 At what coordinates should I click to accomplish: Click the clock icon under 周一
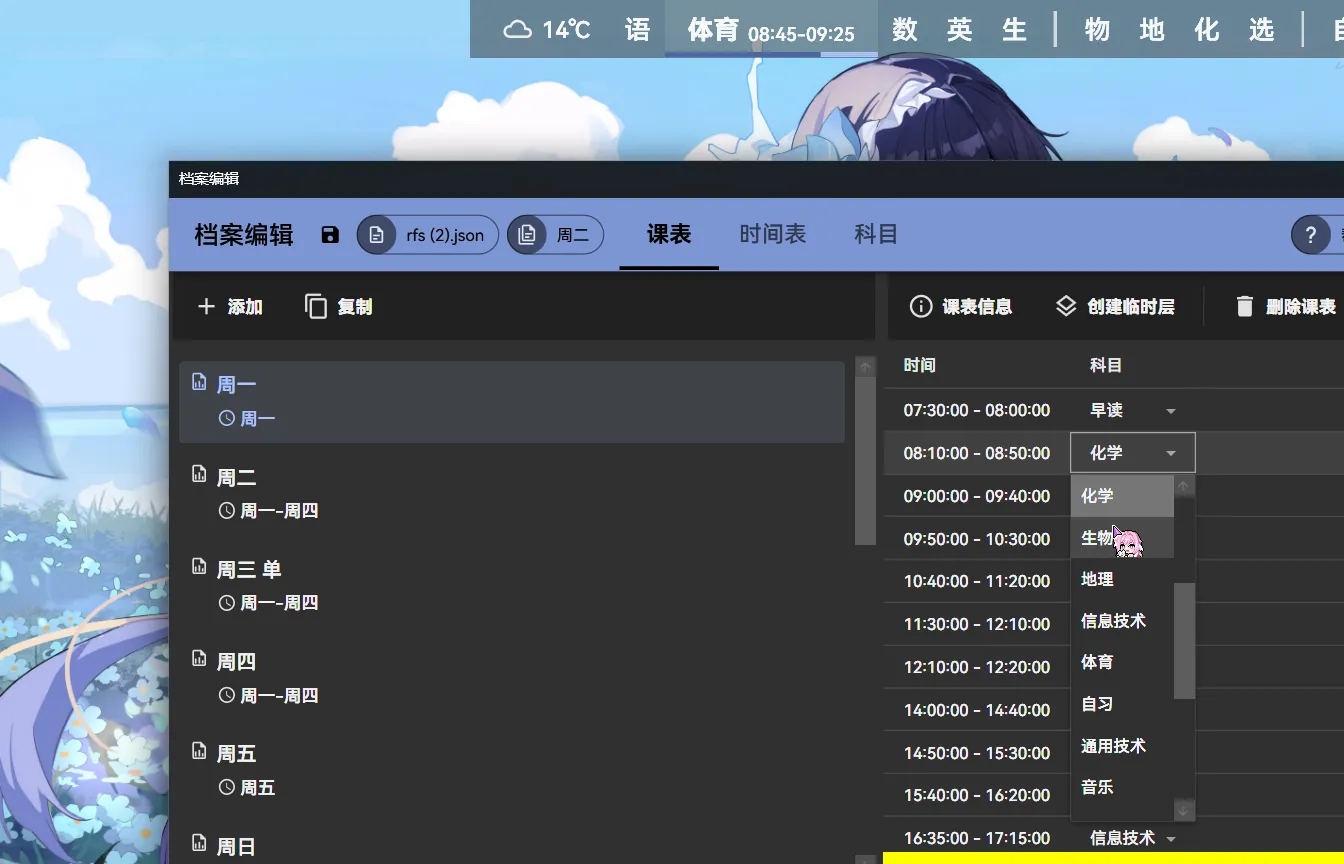227,418
